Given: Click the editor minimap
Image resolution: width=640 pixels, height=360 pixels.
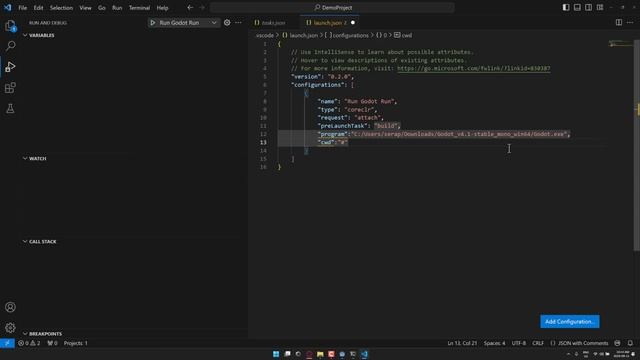Looking at the screenshot, I should (x=620, y=43).
